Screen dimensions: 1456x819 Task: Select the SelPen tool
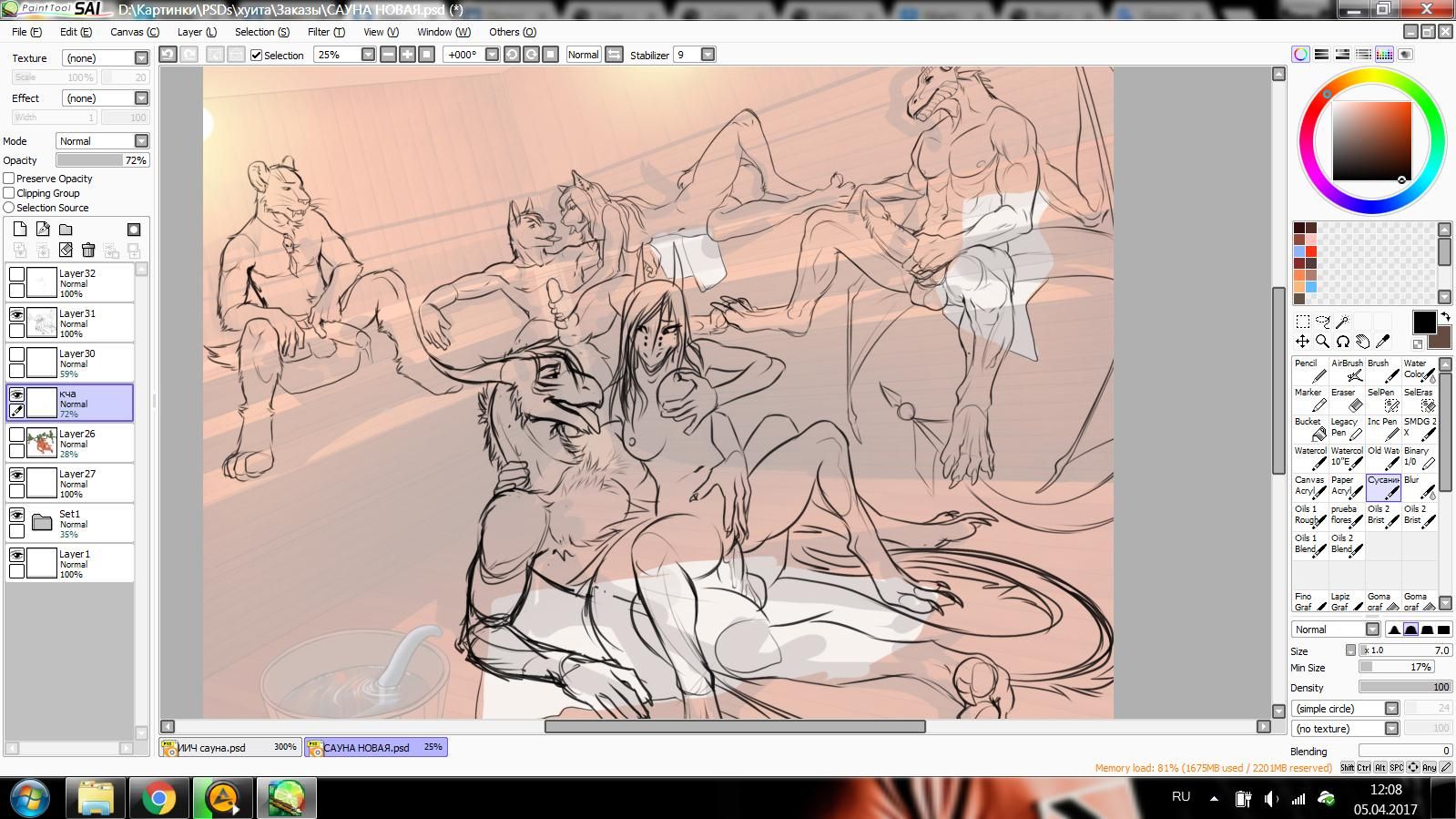[1383, 399]
